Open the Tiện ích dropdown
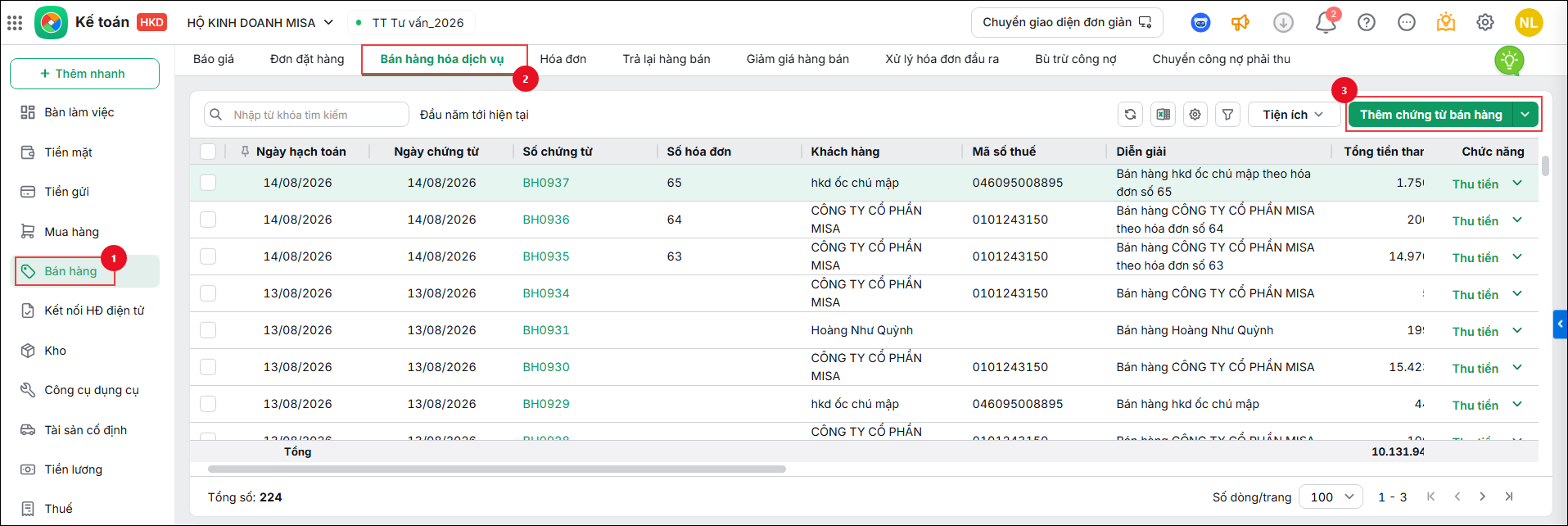The width and height of the screenshot is (1568, 526). click(1292, 115)
